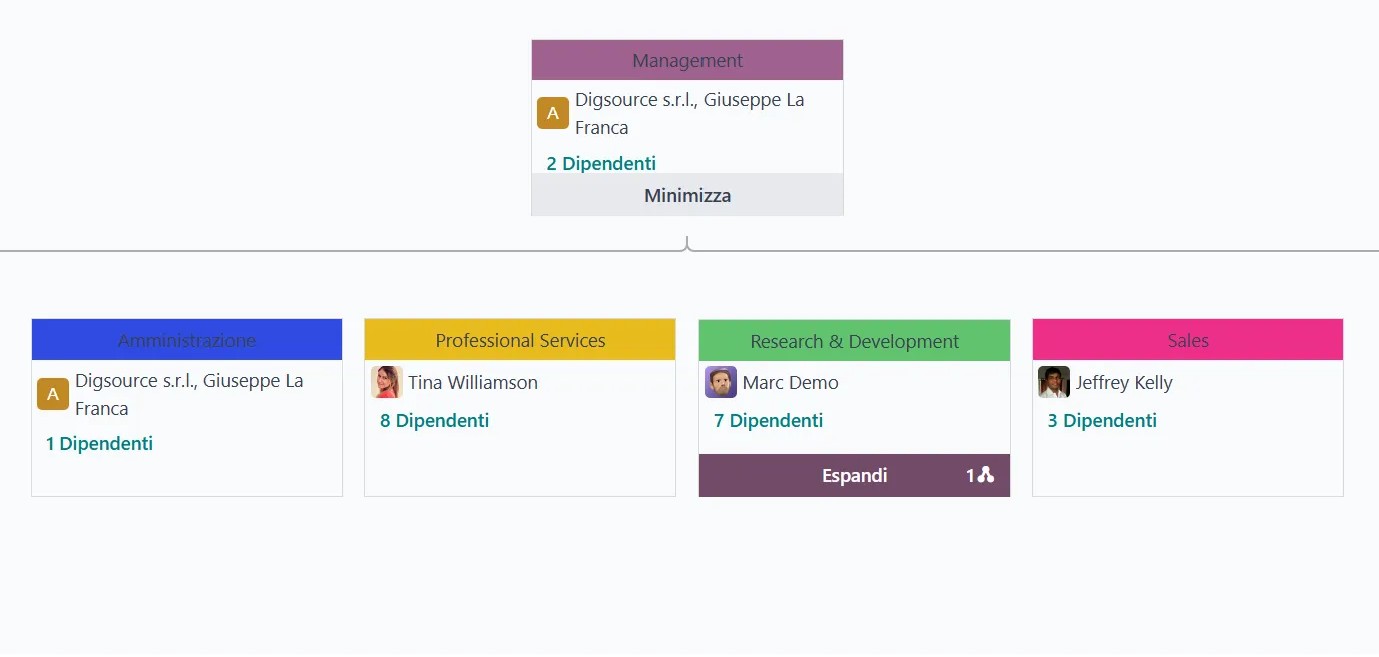Show '7 Dipendenti' of Research & Development
The image size is (1379, 657).
(x=768, y=420)
